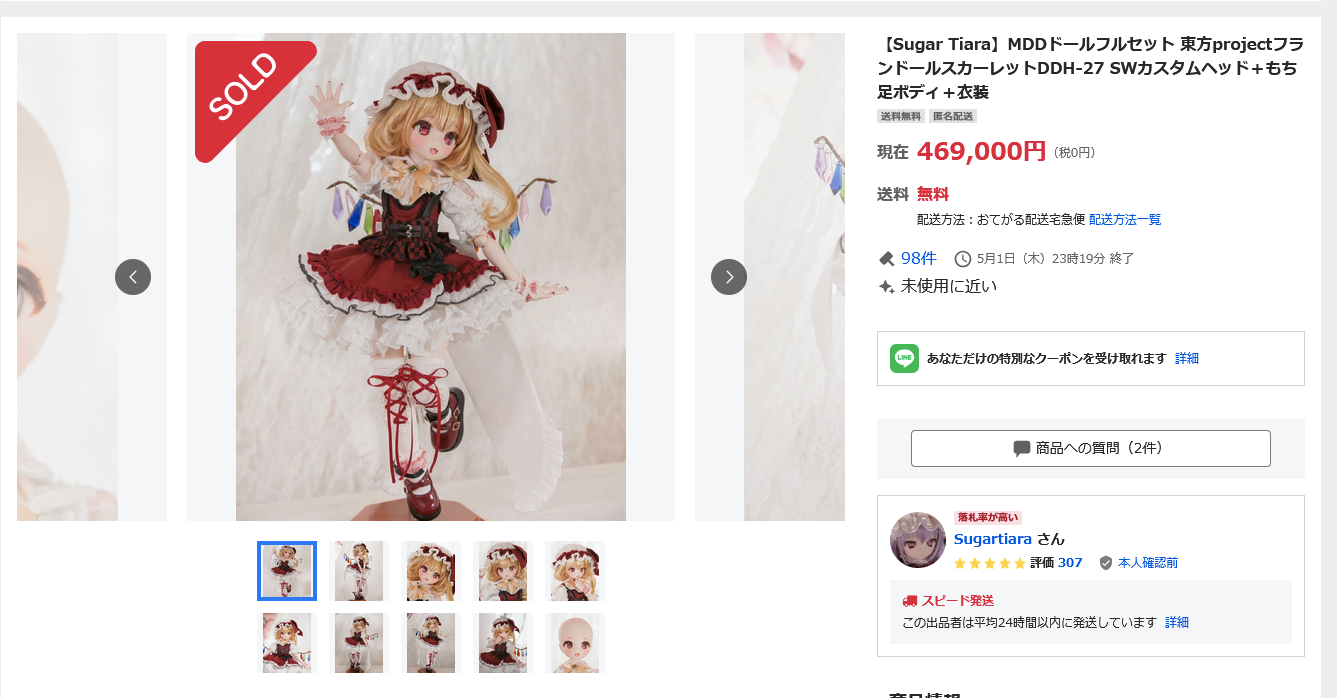Open the 商品への質問（2件） button
The height and width of the screenshot is (698, 1337).
[1091, 448]
